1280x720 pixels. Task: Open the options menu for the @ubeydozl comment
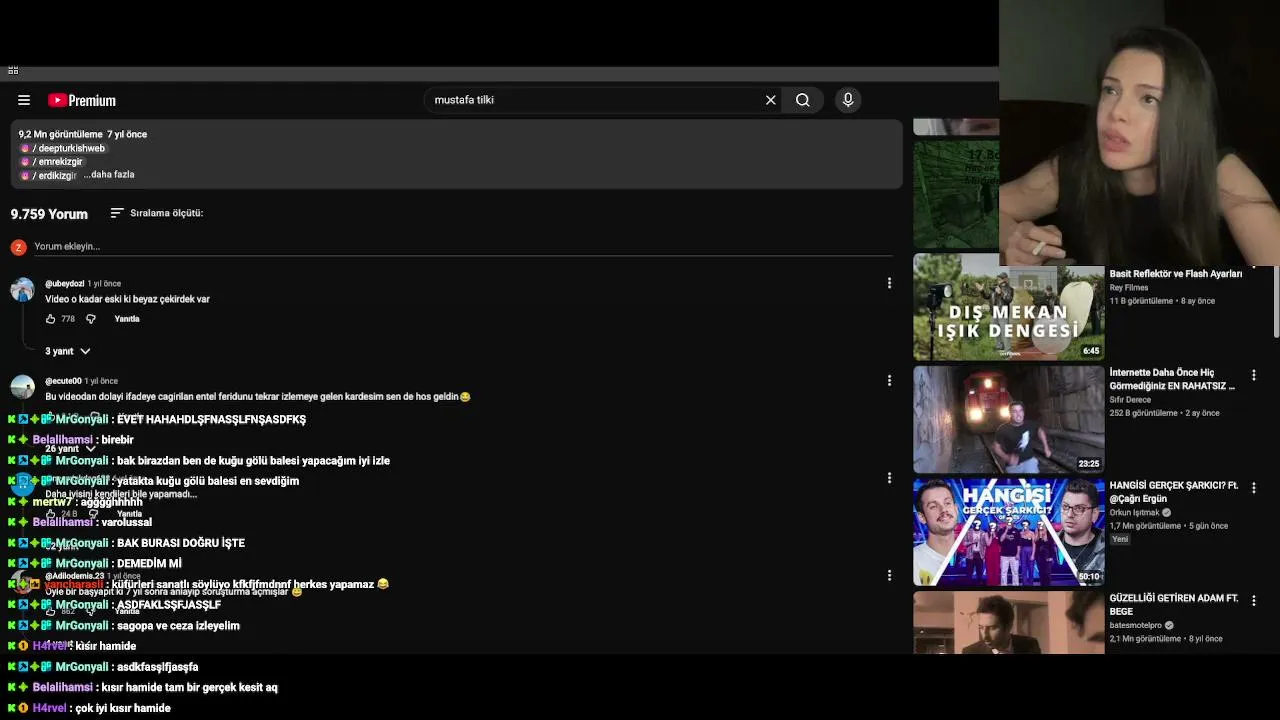(x=889, y=284)
